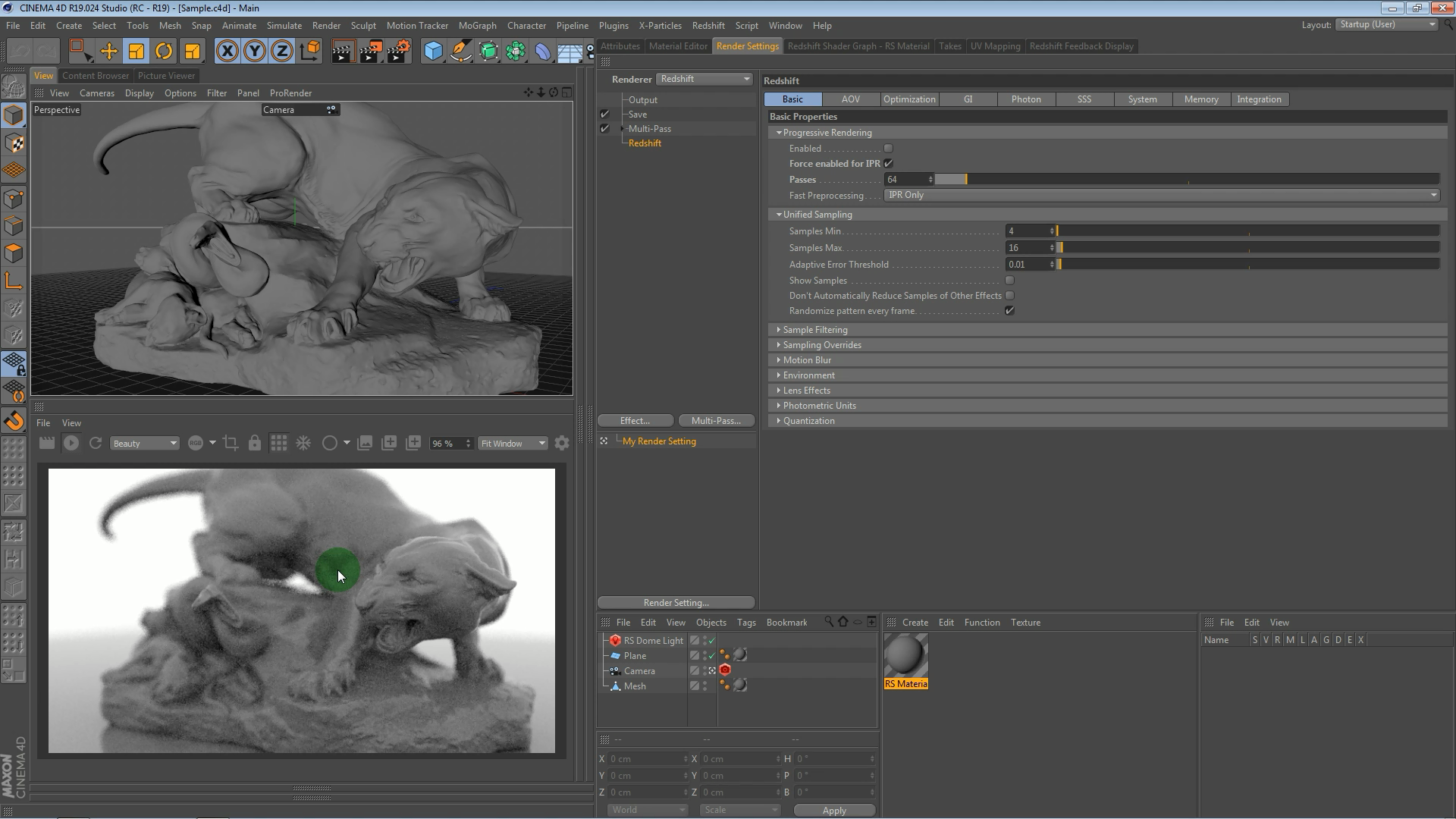Select My Render Setting entry
Screen dimensions: 1456x819
(659, 441)
